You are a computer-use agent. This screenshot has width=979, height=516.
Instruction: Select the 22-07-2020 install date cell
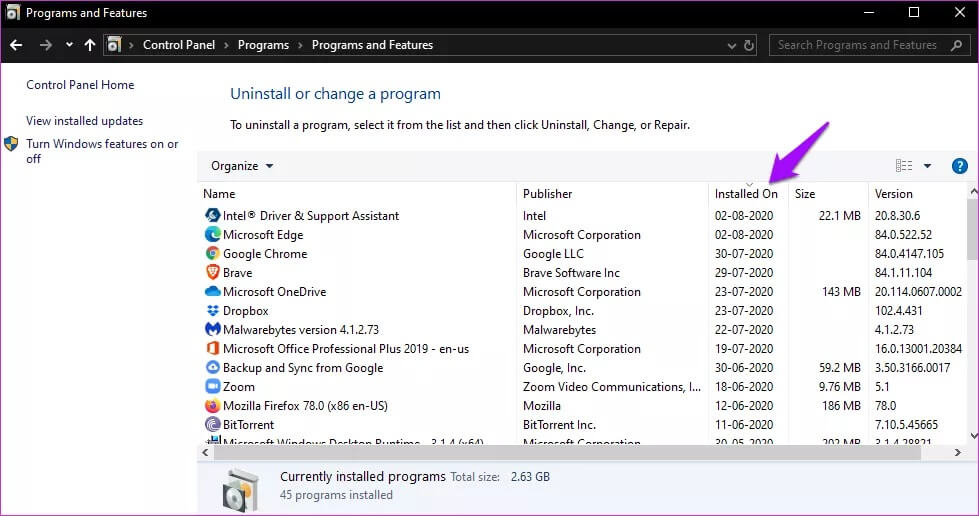tap(744, 329)
